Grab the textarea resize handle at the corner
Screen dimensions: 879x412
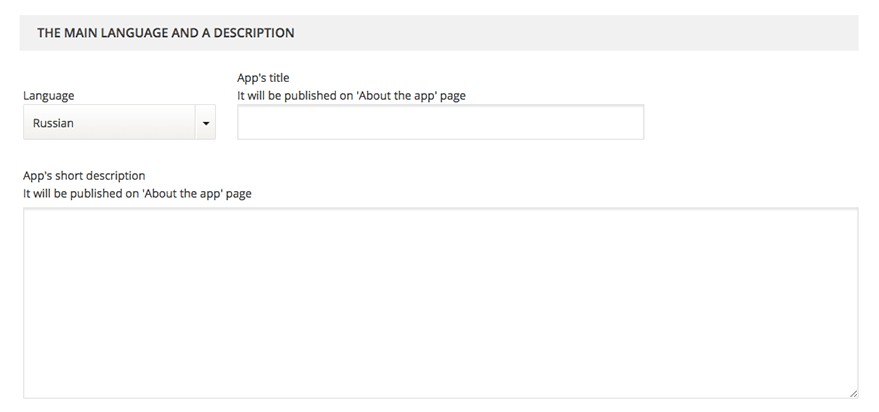(853, 394)
